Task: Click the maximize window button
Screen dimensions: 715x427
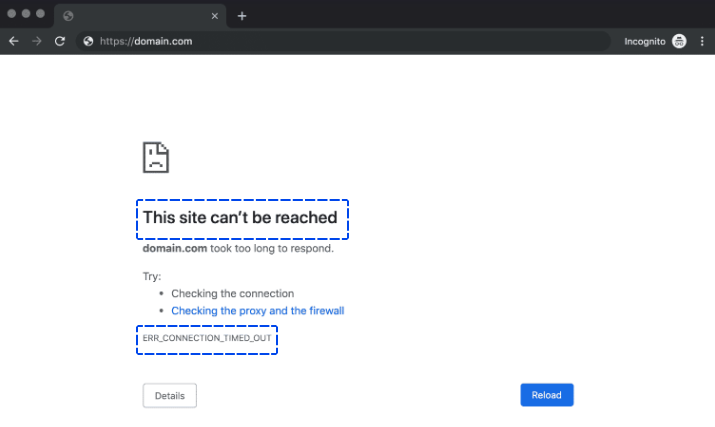Action: [40, 14]
